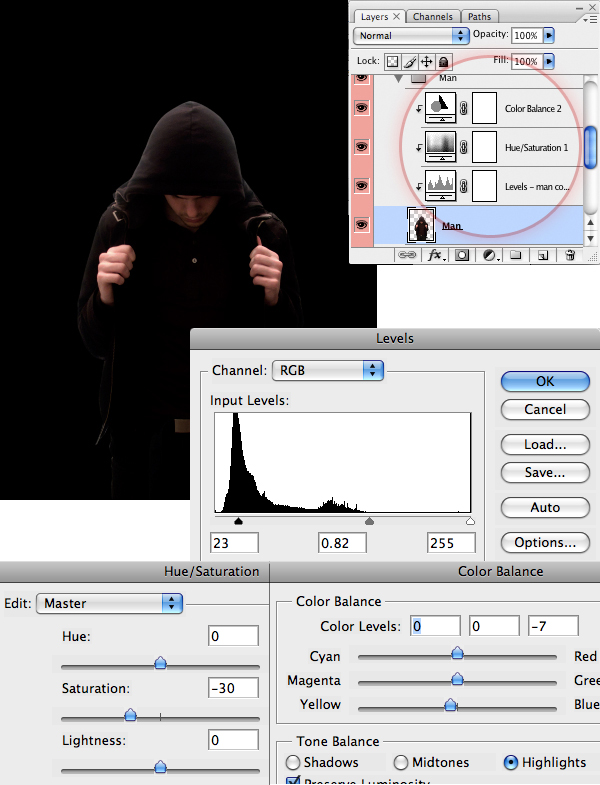Switch to the Channels tab

pos(432,16)
